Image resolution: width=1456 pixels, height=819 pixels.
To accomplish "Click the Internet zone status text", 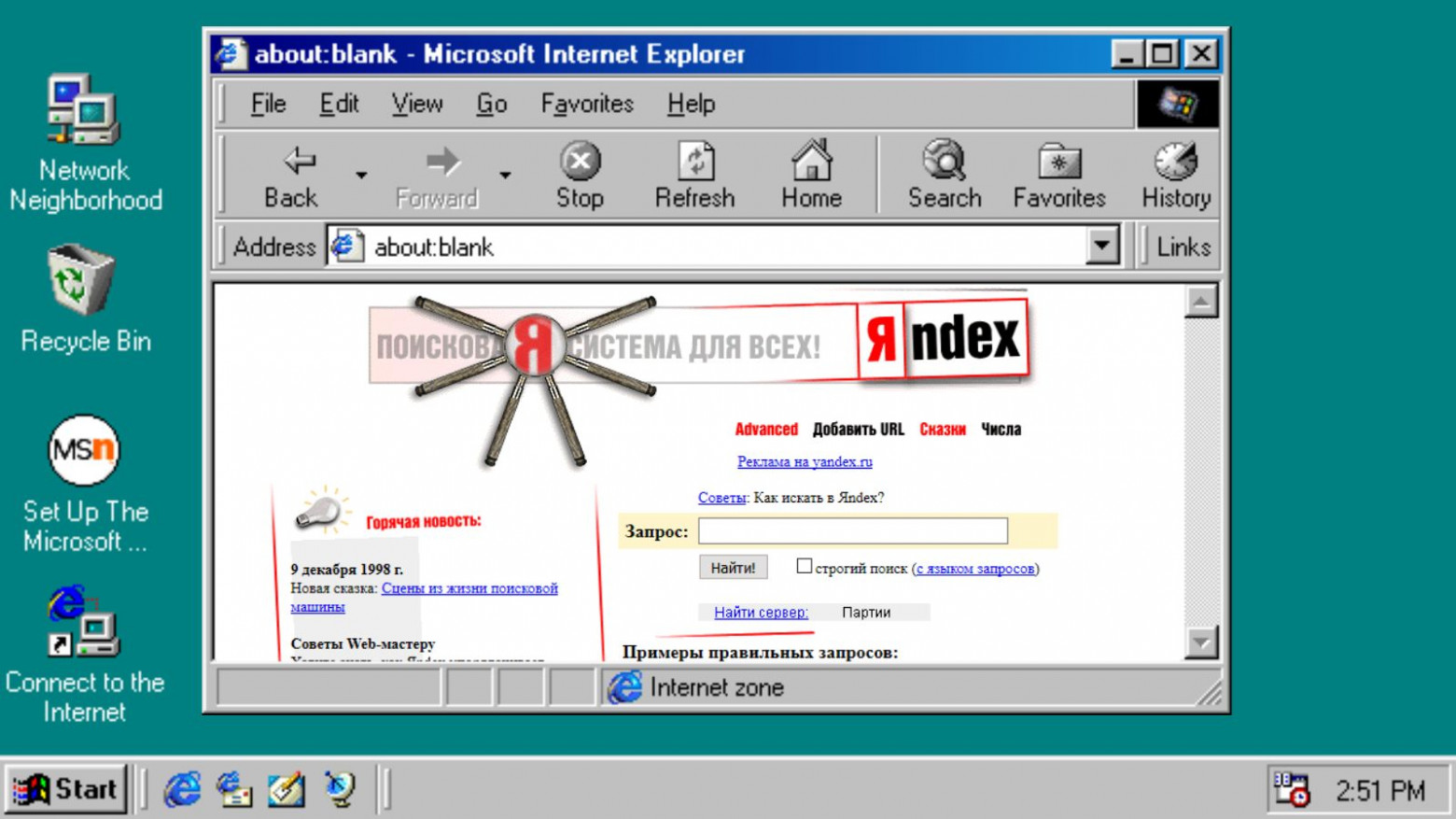I will coord(717,687).
